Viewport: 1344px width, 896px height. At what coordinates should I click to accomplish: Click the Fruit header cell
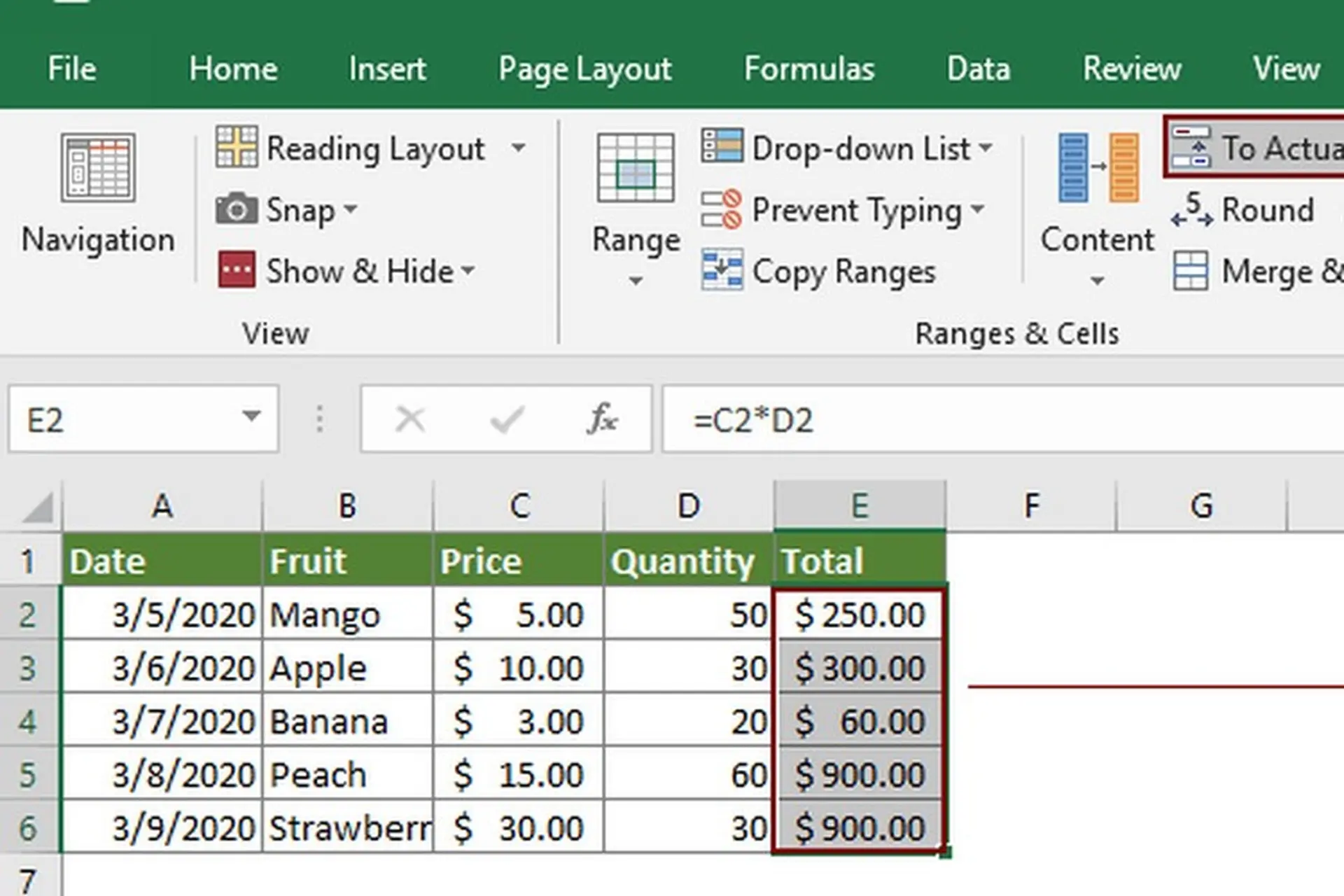348,560
